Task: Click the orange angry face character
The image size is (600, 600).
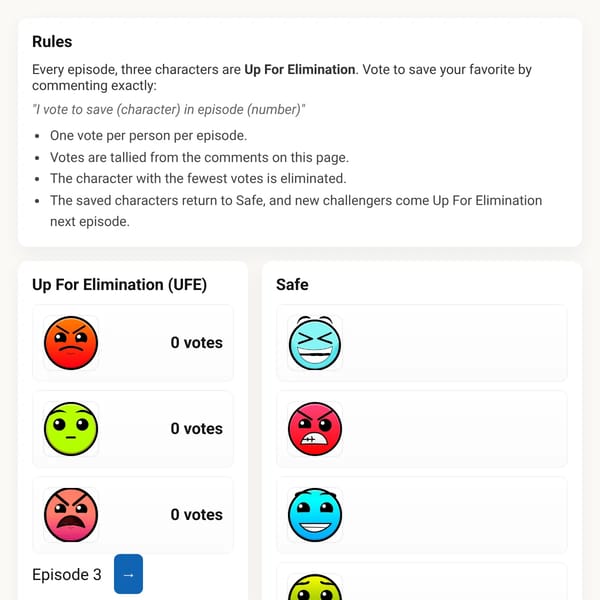Action: (71, 342)
